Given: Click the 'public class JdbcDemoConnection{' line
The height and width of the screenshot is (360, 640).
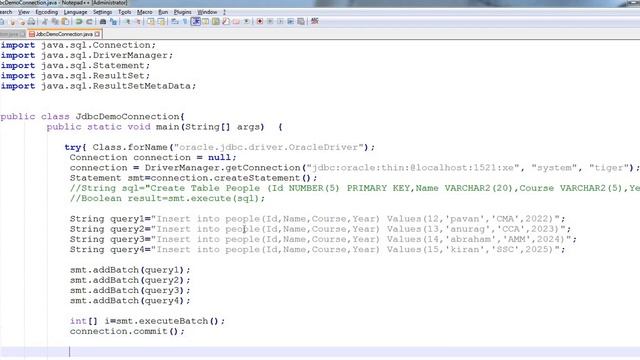Looking at the screenshot, I should click(93, 116).
